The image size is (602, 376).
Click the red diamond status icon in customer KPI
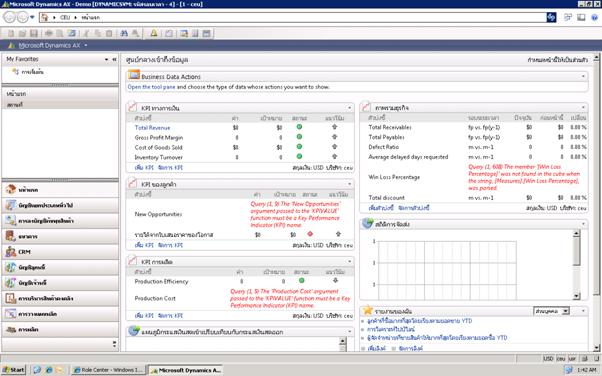(310, 234)
